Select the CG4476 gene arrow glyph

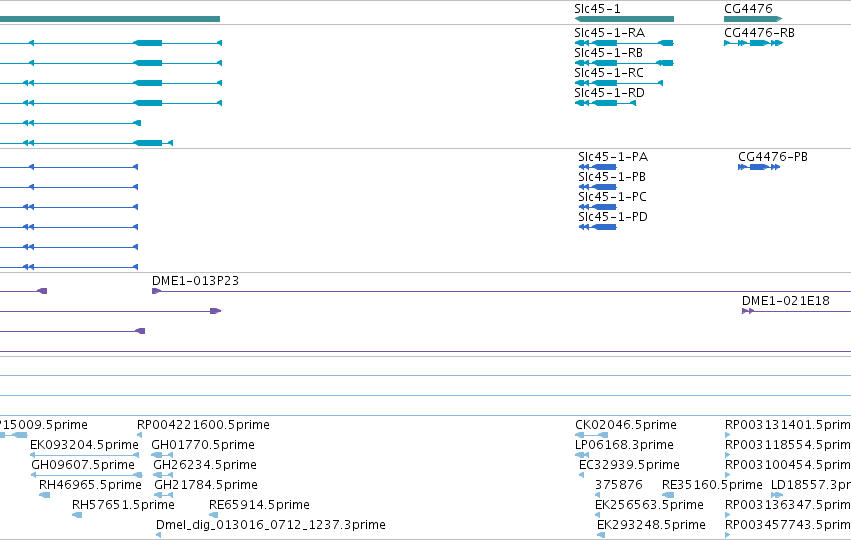[753, 19]
